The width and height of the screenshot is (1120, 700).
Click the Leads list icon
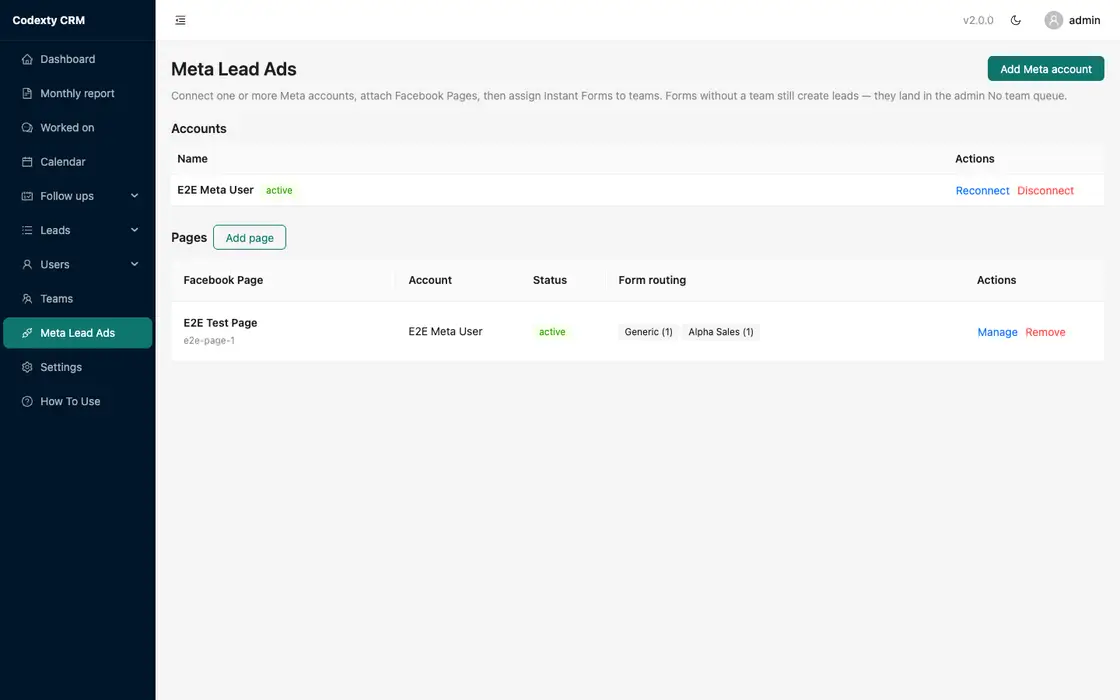27,231
